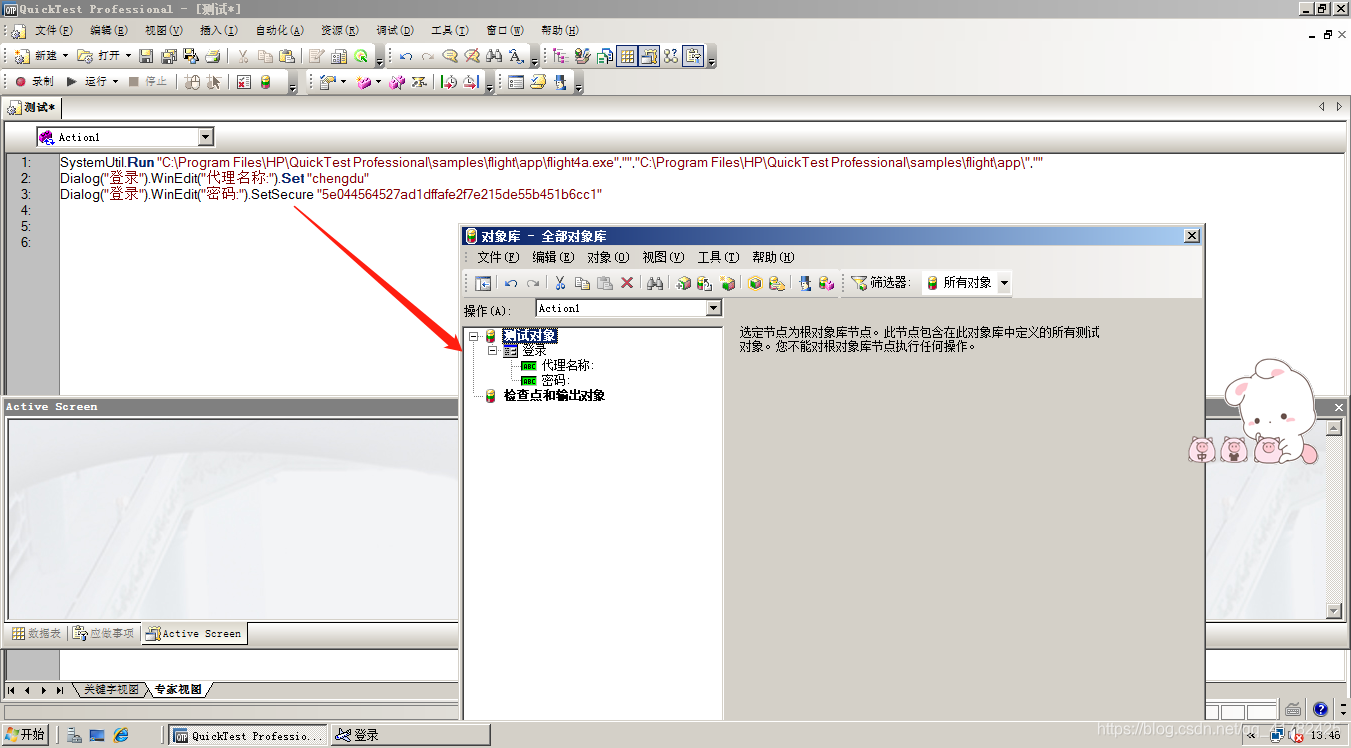This screenshot has height=748, width=1351.
Task: Select the 检查点和输出对象 tree node
Action: (x=554, y=396)
